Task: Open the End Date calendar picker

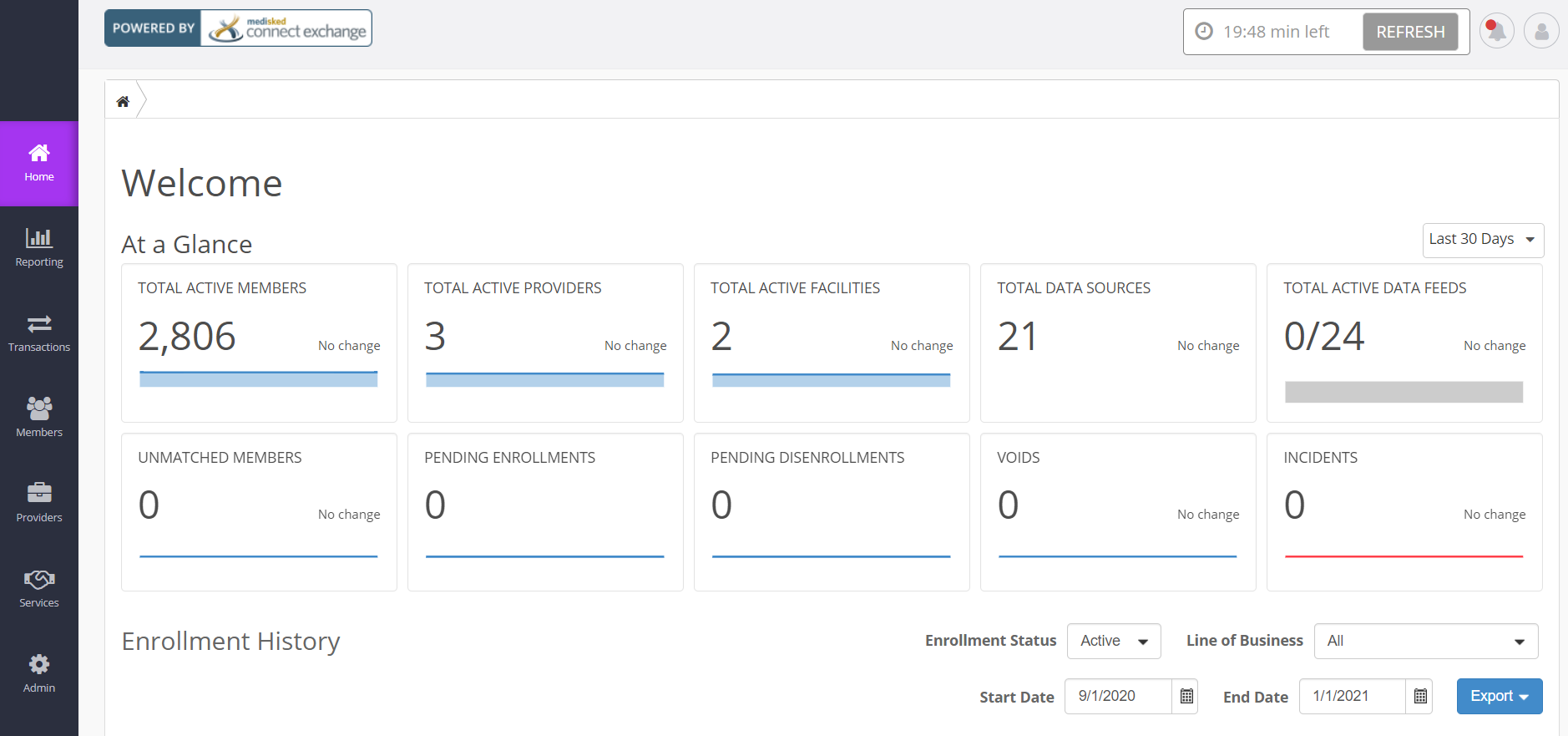Action: 1419,697
